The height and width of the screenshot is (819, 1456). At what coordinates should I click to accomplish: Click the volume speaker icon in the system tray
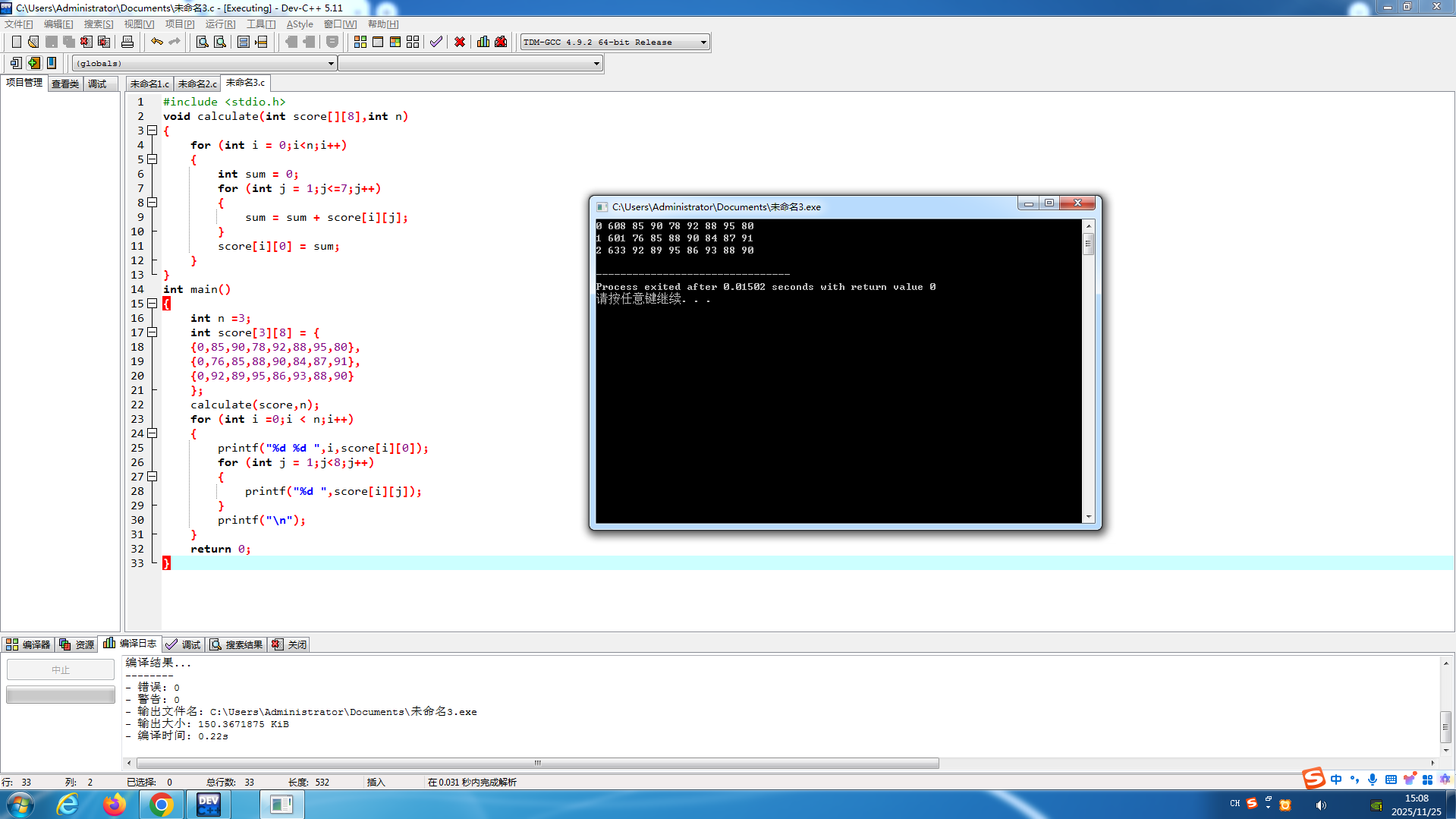1321,805
